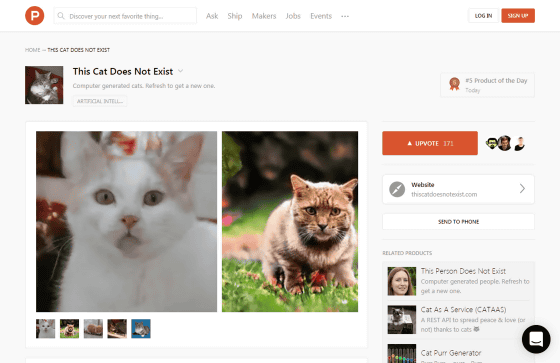Click the Cat Purr Generator thumbnail
Viewport: 560px width, 363px height.
(402, 354)
